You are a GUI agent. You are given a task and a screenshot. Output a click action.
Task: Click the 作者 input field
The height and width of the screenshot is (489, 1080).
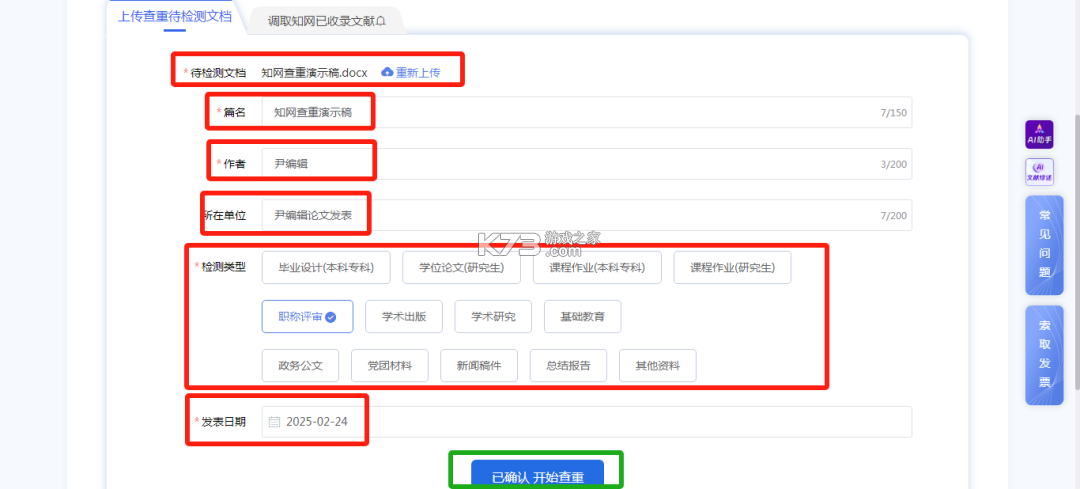point(587,164)
